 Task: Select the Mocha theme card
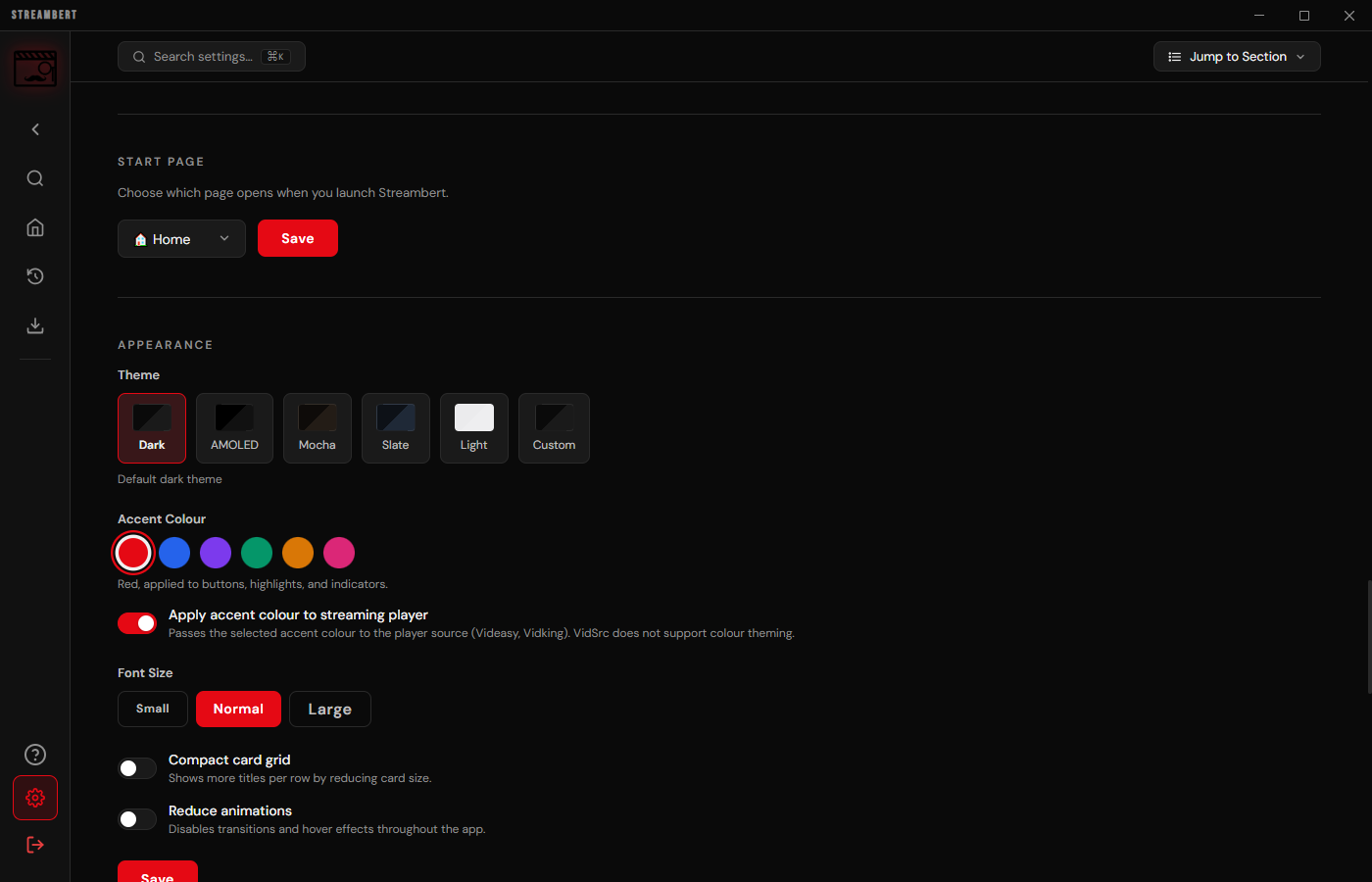point(318,428)
